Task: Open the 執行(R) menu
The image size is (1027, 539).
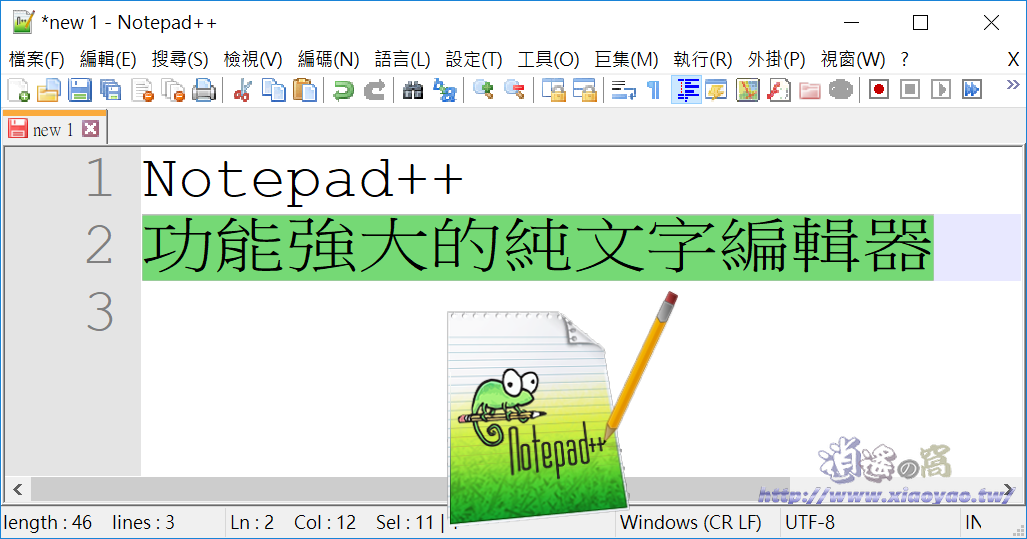Action: [703, 60]
